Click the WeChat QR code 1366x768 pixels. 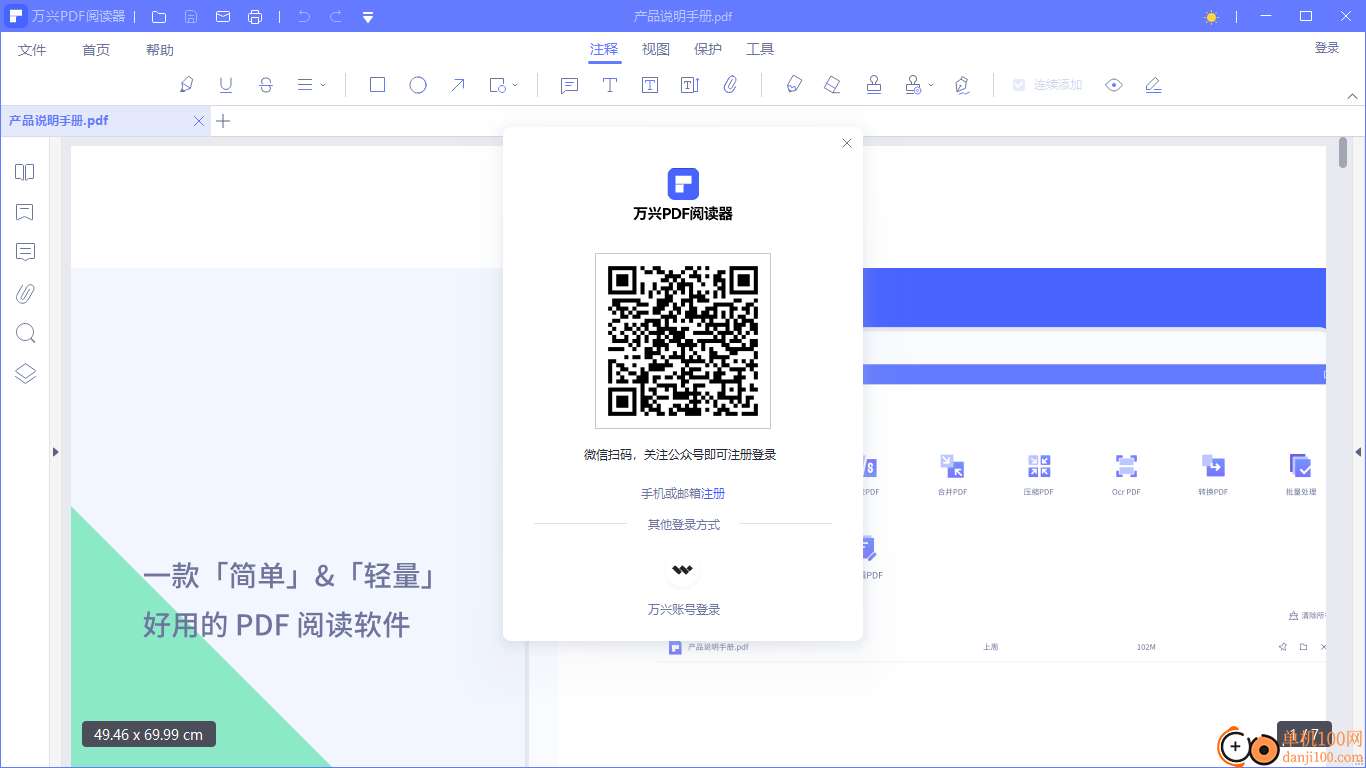pos(683,341)
